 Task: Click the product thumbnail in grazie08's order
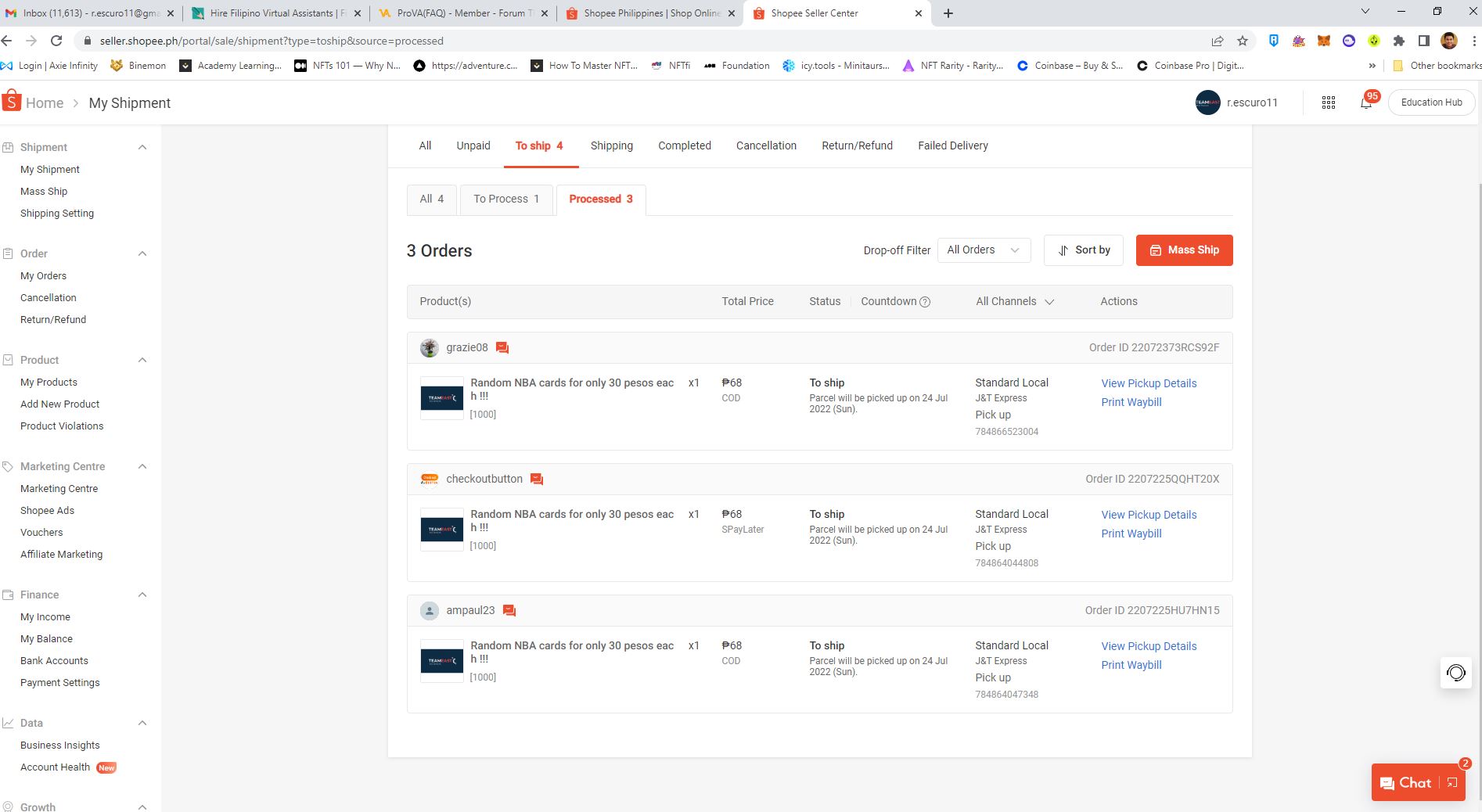442,398
